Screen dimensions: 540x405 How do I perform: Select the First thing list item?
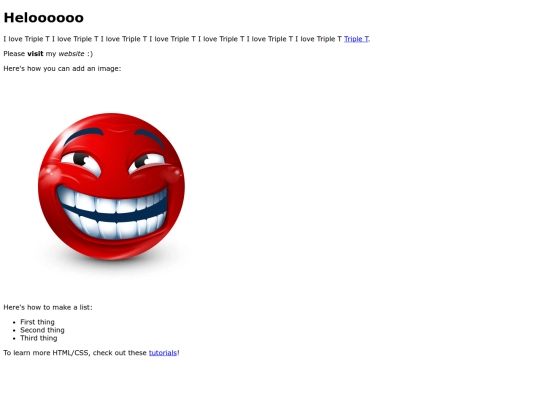pos(37,322)
